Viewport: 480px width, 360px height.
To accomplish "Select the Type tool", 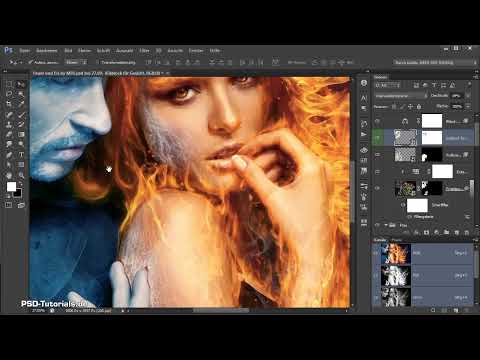I will [x=21, y=155].
